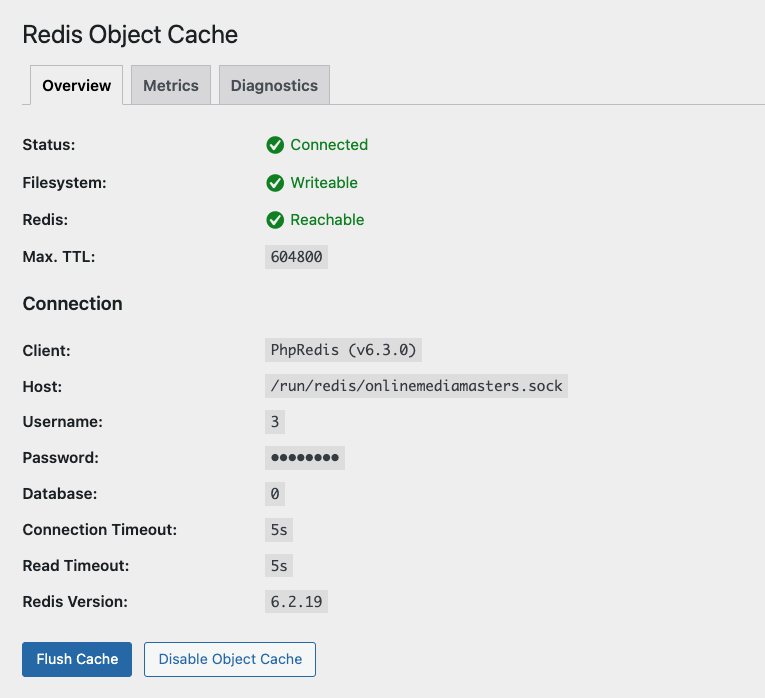
Task: Select the host socket path value
Action: pyautogui.click(x=416, y=386)
